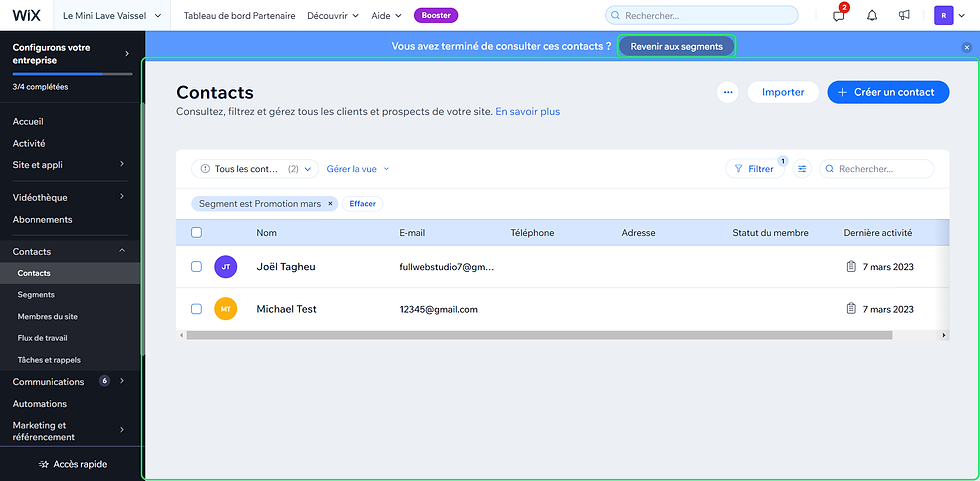The width and height of the screenshot is (980, 481).
Task: Click the user avatar R
Action: 944,16
